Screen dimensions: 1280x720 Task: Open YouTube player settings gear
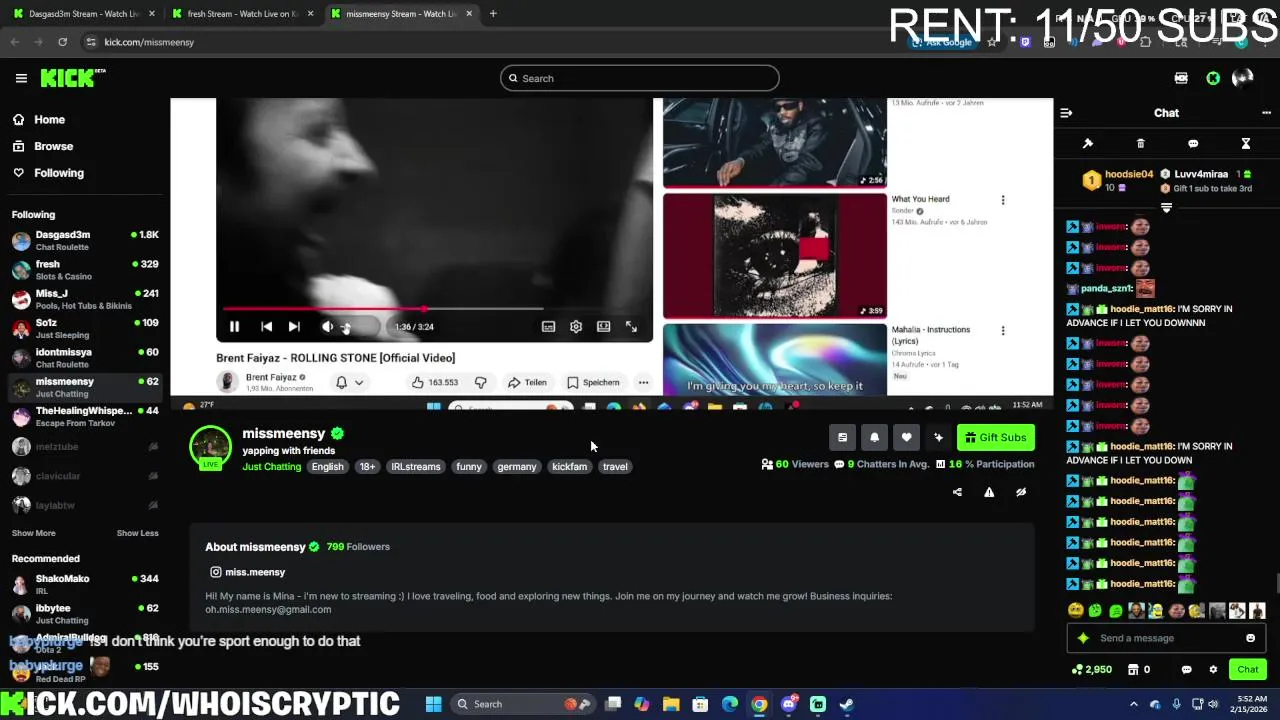(576, 327)
